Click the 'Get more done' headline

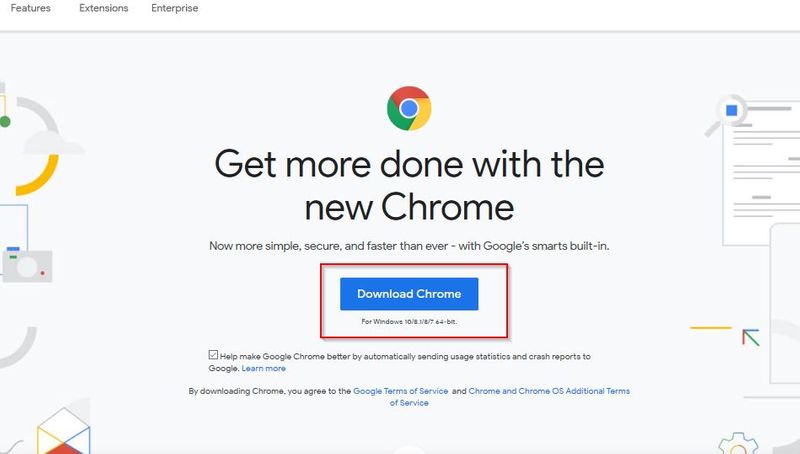(x=409, y=185)
